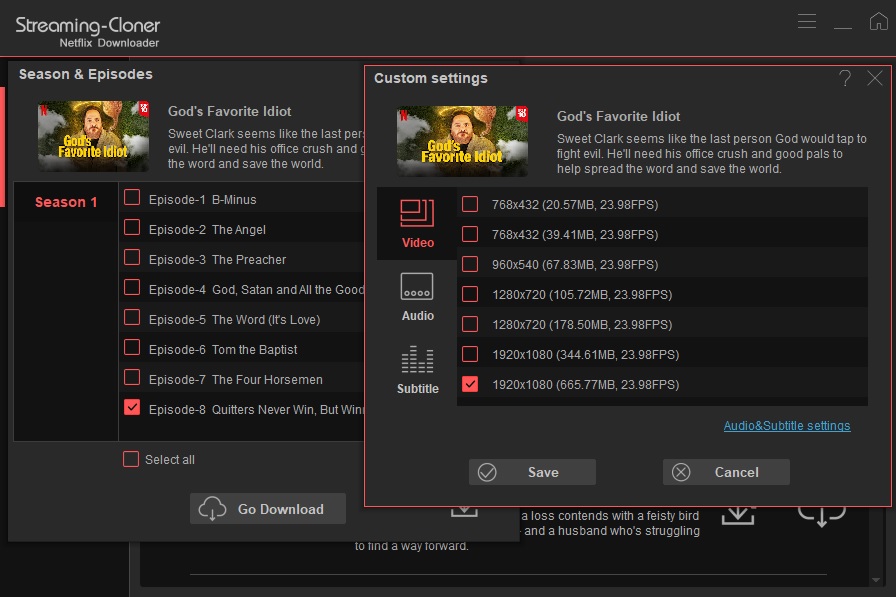Check Episode-3 The Preacher
Image resolution: width=896 pixels, height=597 pixels.
point(132,258)
